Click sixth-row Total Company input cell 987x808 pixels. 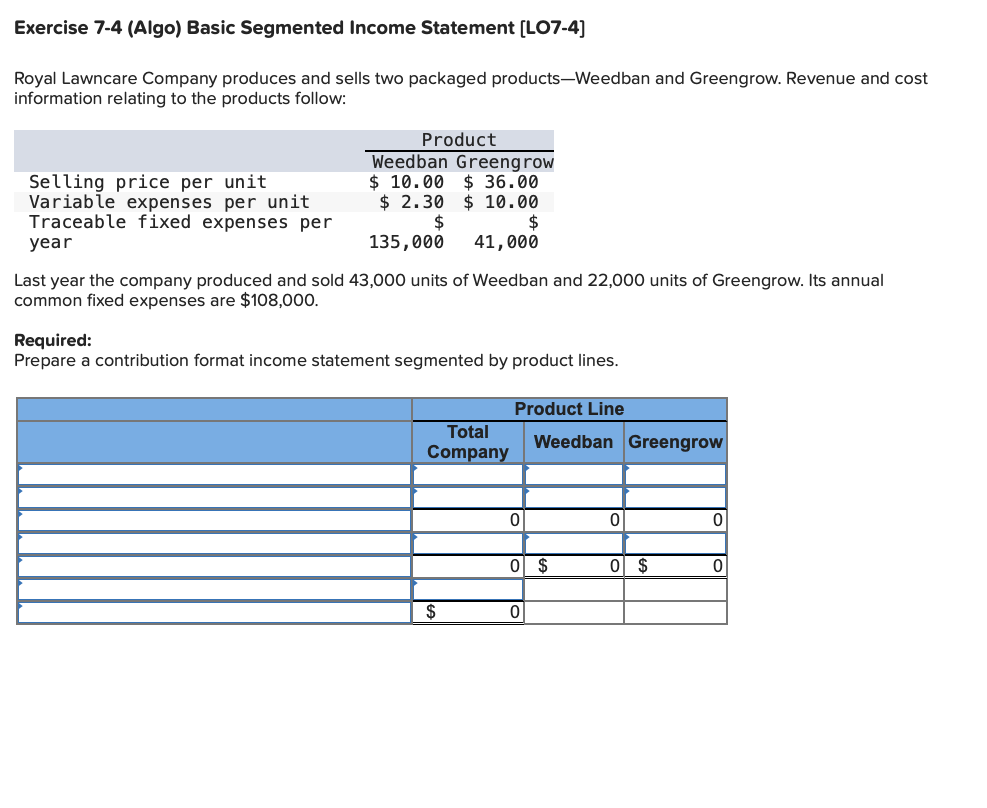click(x=468, y=590)
